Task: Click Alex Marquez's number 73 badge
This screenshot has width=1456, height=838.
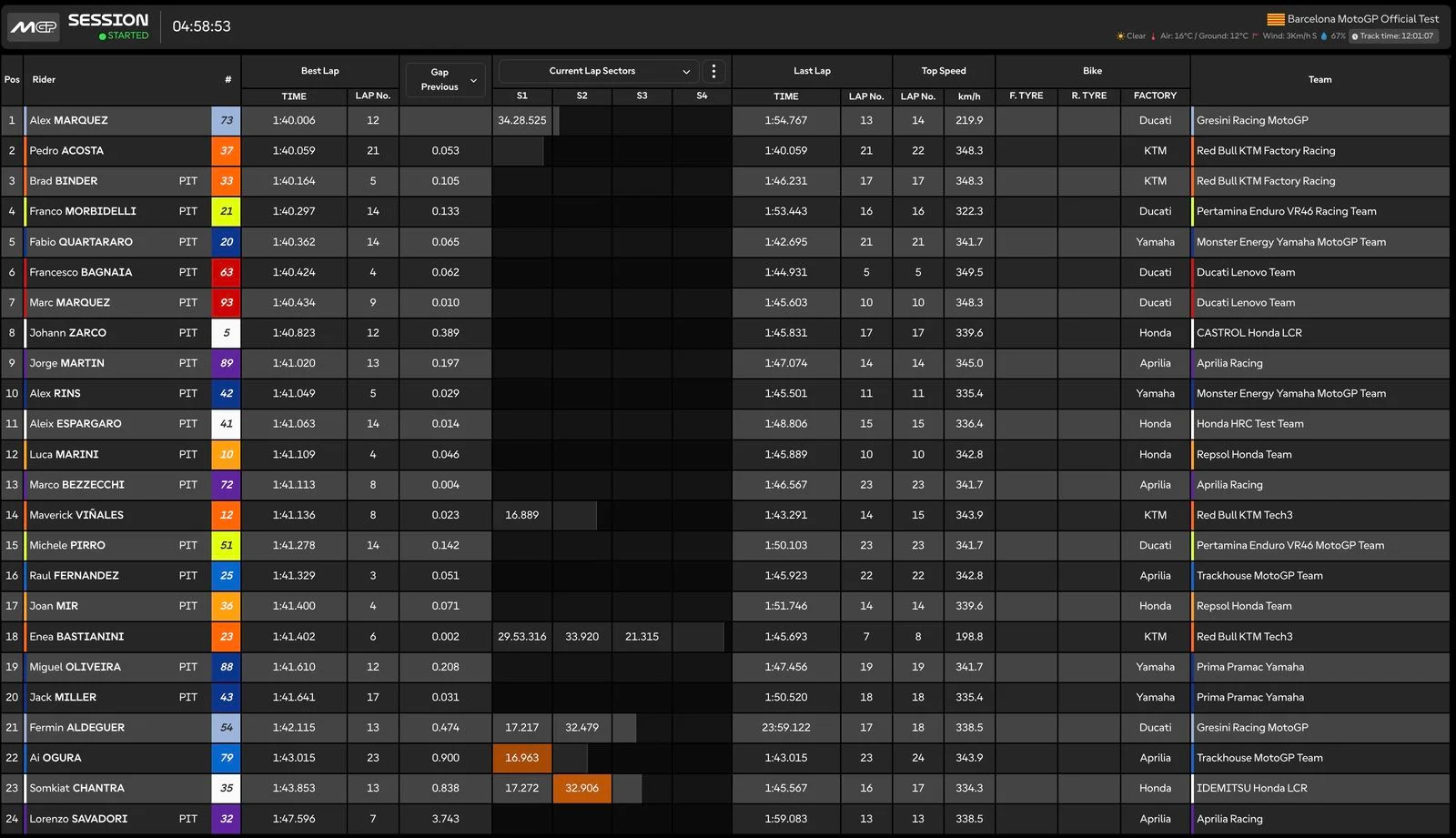Action: tap(226, 120)
